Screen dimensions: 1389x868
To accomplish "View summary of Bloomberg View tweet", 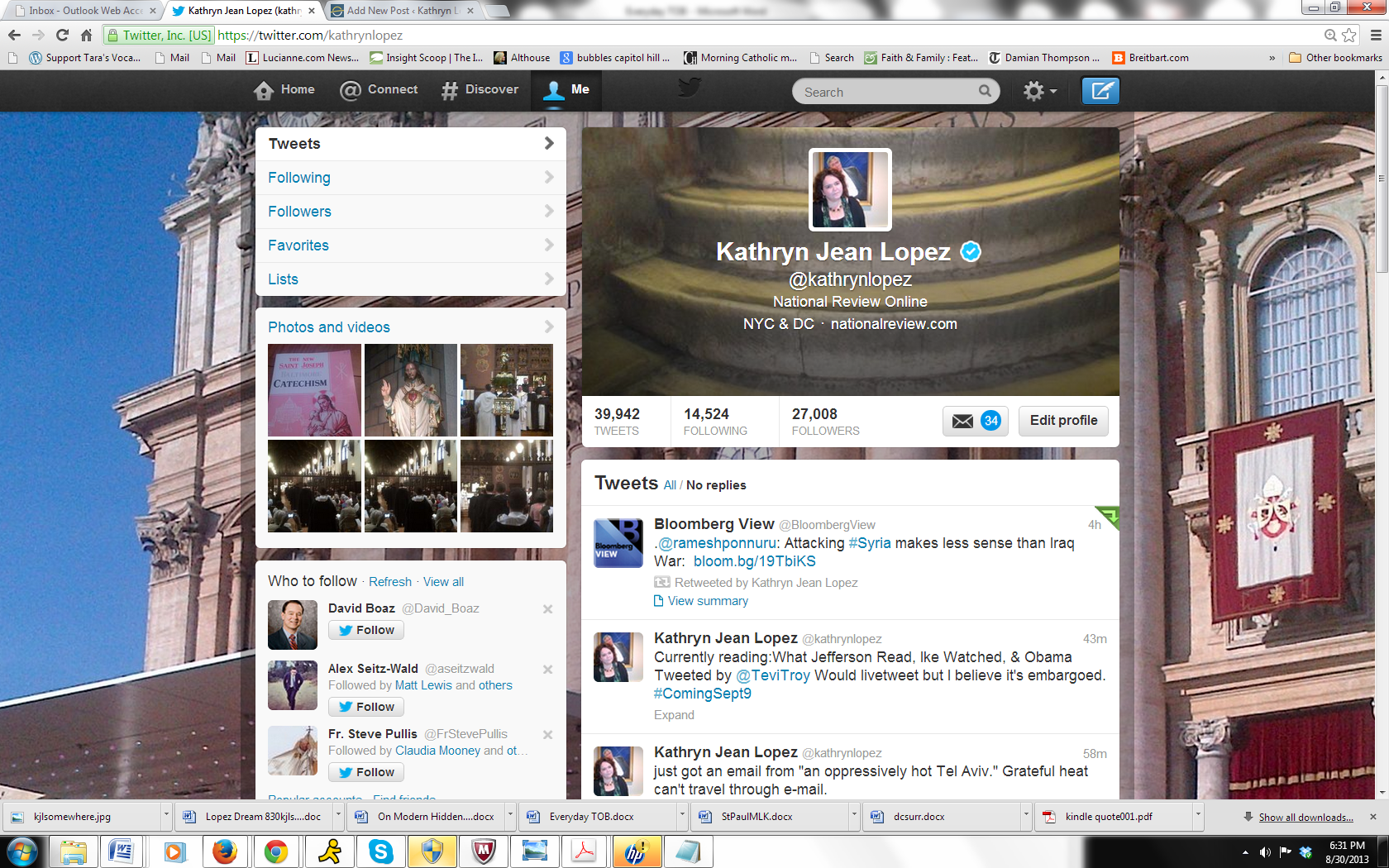I will (x=708, y=601).
